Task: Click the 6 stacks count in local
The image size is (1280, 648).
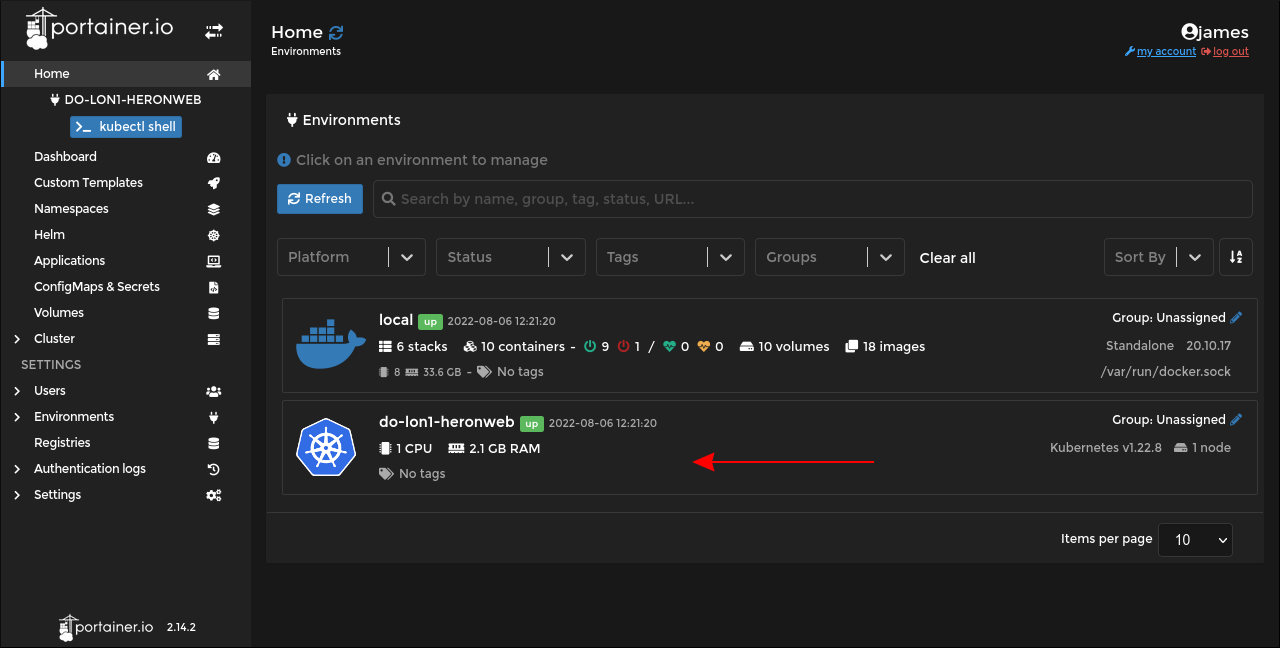Action: coord(421,347)
